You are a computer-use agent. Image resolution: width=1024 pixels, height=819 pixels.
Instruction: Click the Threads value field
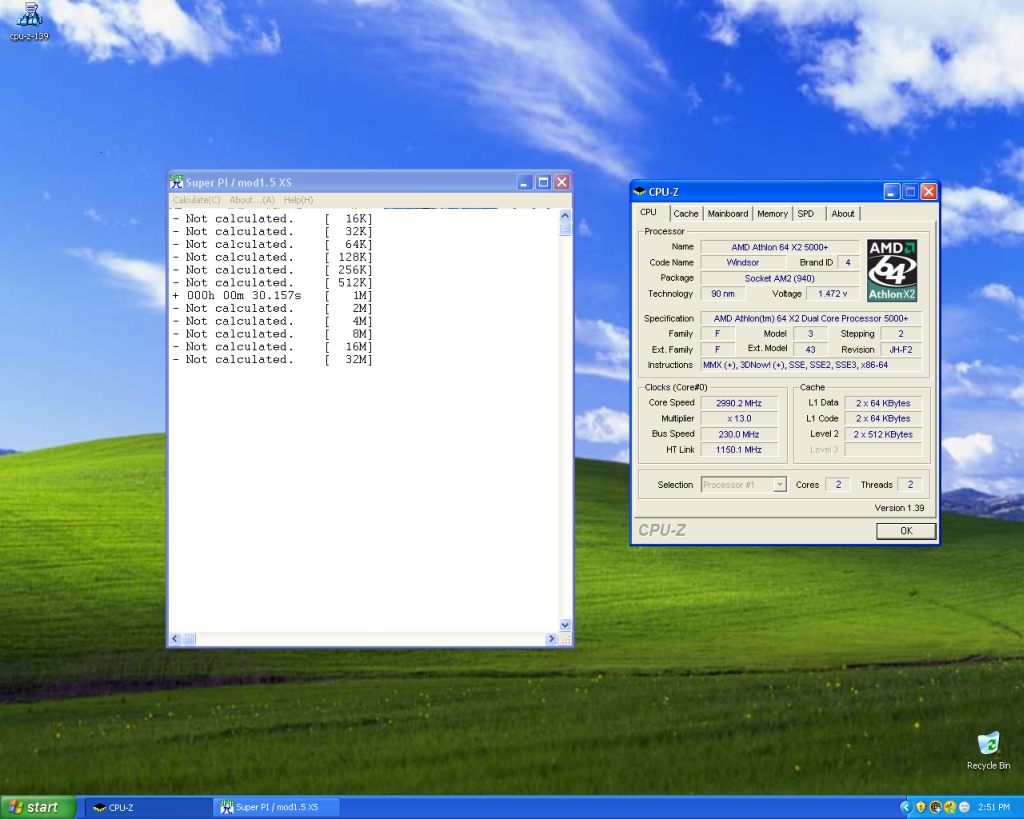coord(910,485)
